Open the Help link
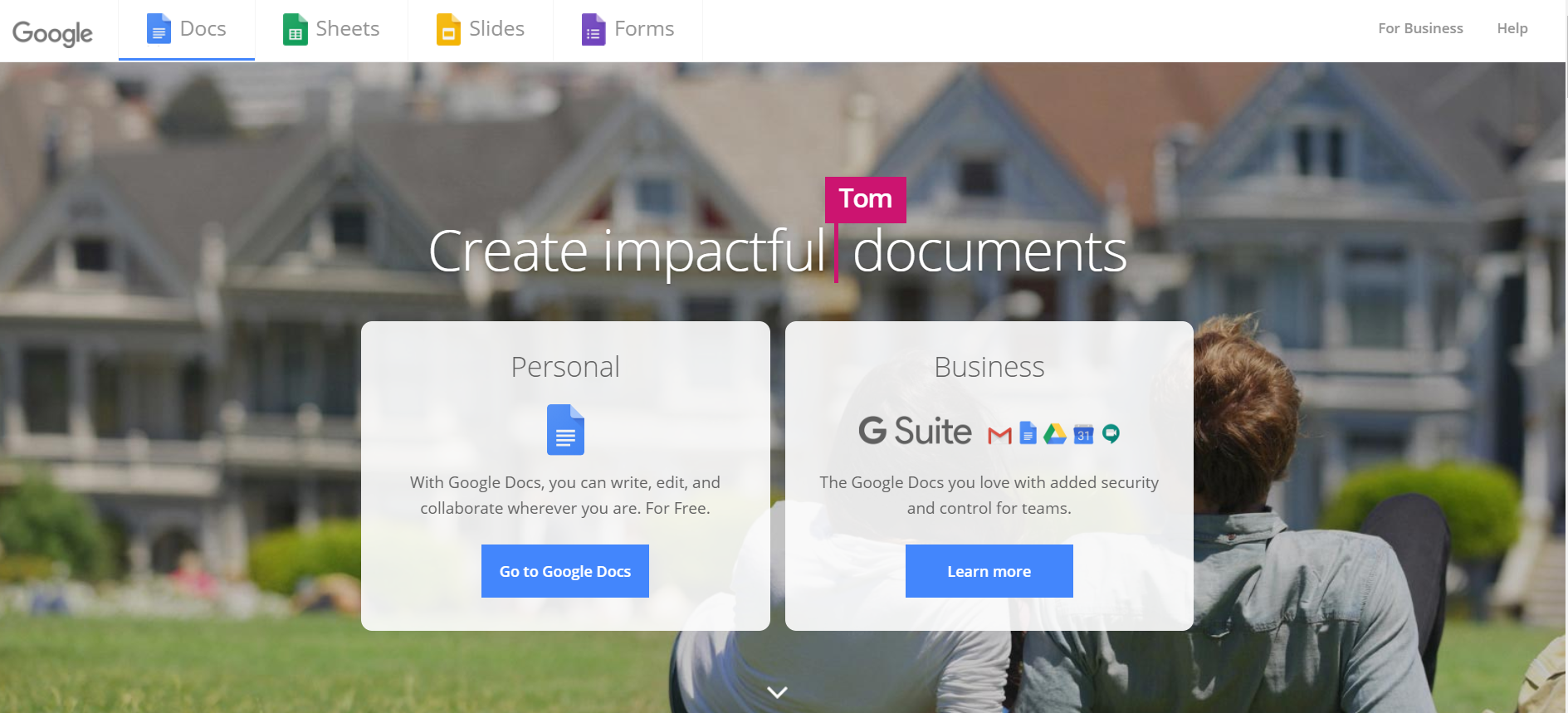 (1512, 28)
